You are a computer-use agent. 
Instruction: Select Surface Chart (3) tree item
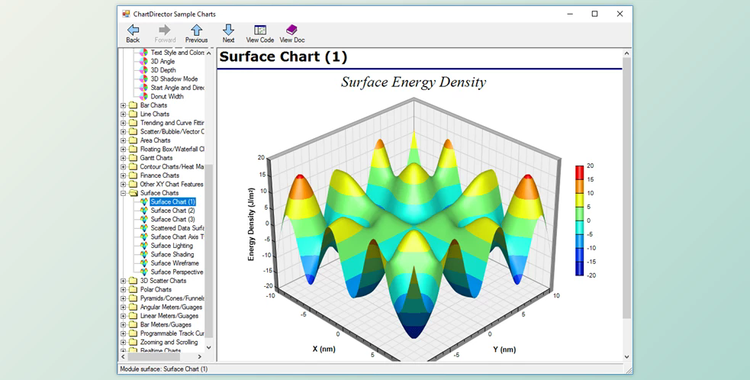173,219
